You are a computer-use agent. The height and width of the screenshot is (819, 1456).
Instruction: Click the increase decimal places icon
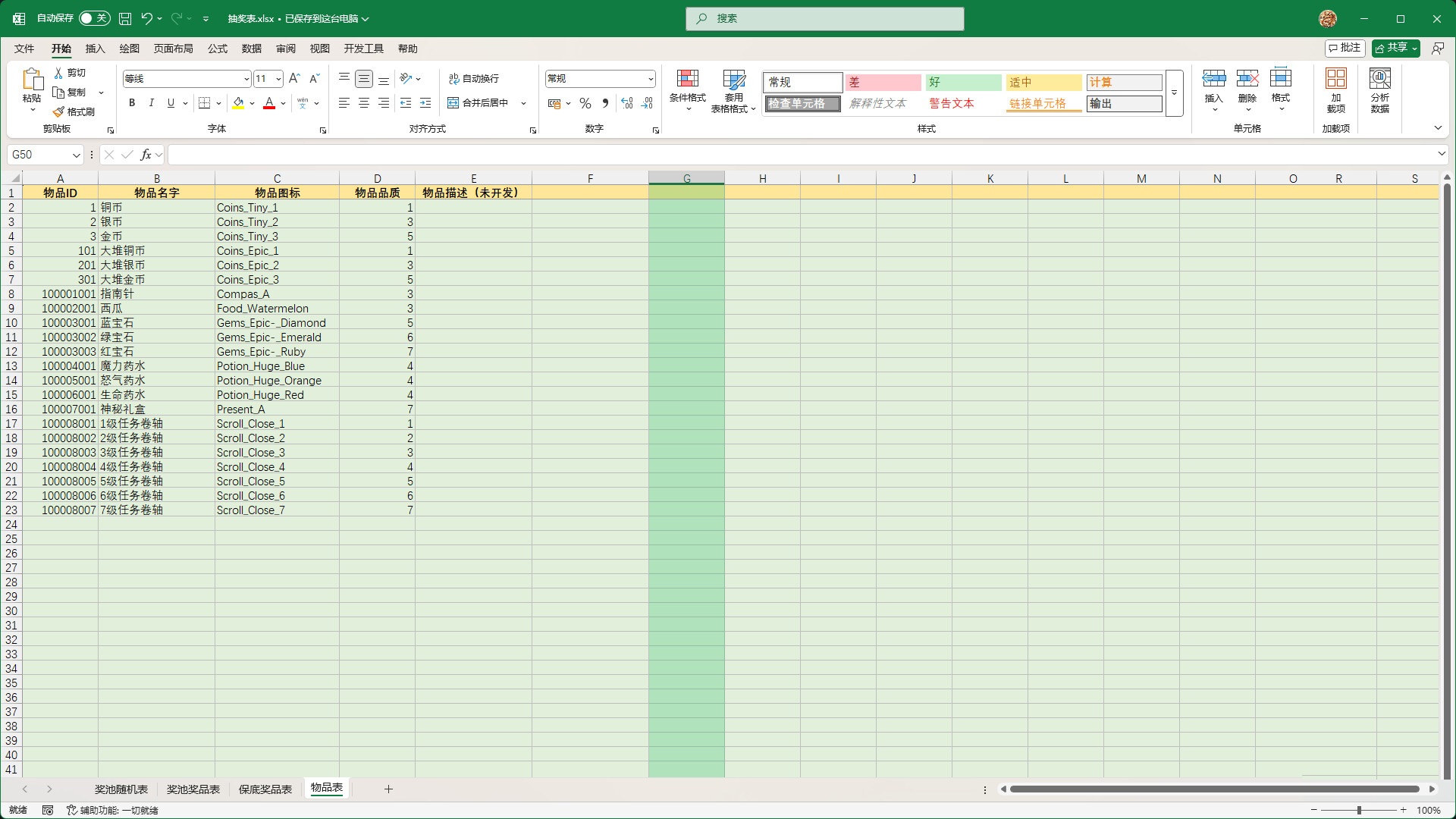pos(626,103)
